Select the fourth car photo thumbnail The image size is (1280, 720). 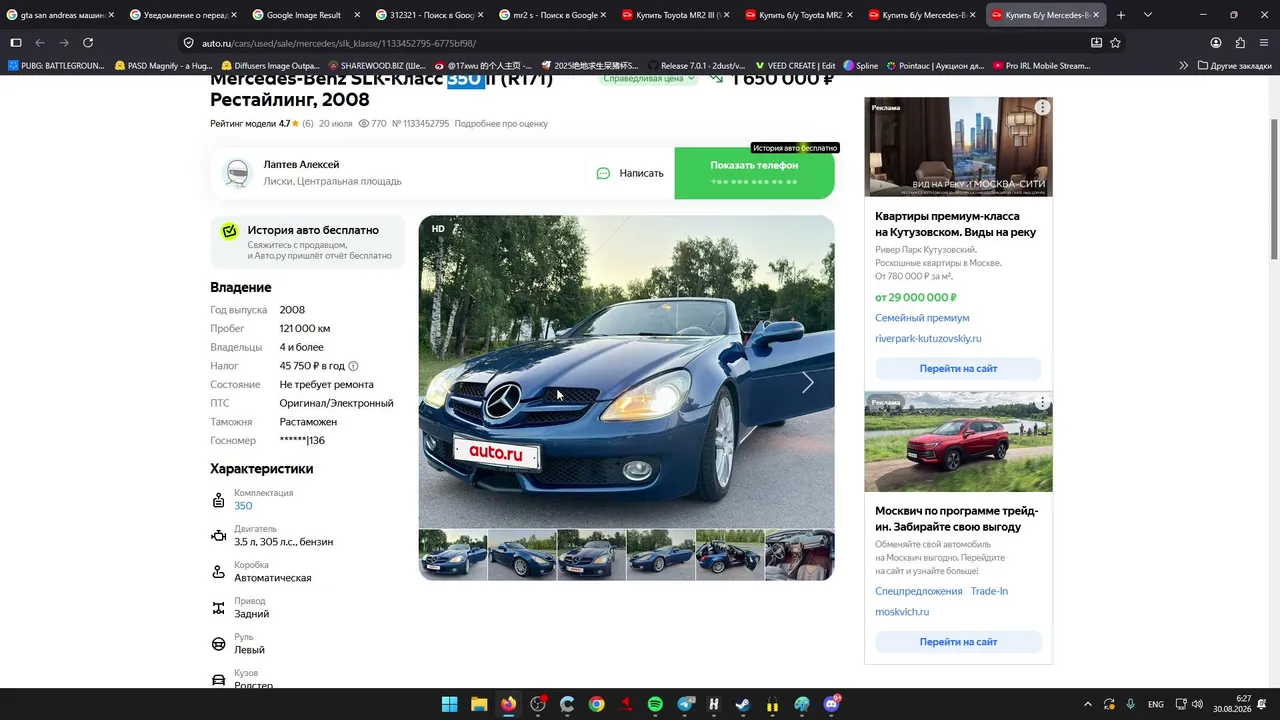661,555
